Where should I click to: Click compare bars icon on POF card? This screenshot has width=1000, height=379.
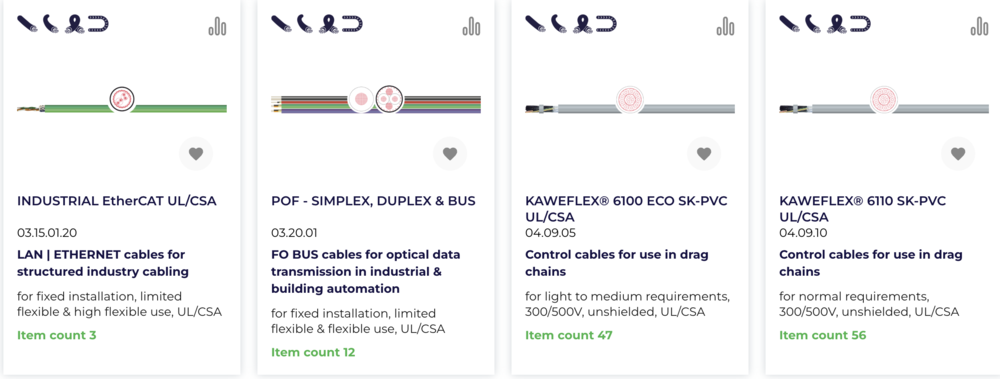471,26
